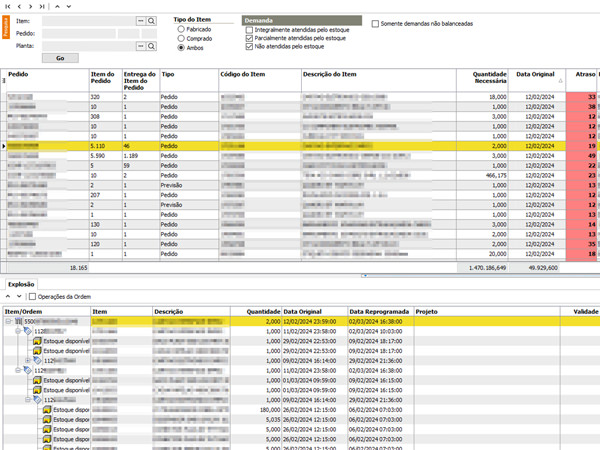This screenshot has width=600, height=450.
Task: Go to the next record arrow
Action: (30, 7)
